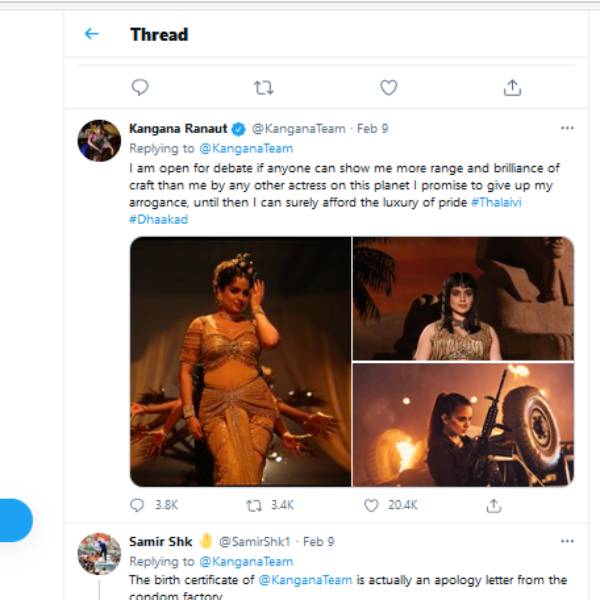
Task: Open more options on Kangana Ranaut's tweet
Action: point(567,128)
